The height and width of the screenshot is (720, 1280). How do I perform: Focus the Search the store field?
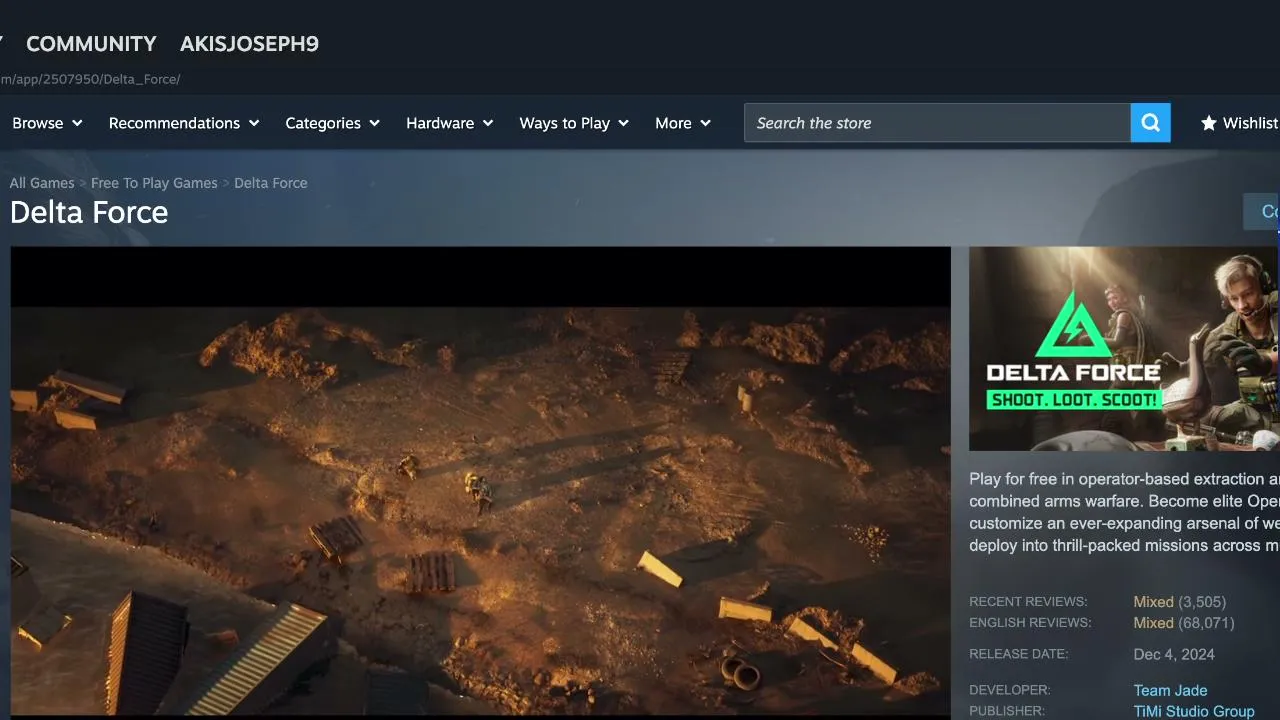pyautogui.click(x=937, y=123)
